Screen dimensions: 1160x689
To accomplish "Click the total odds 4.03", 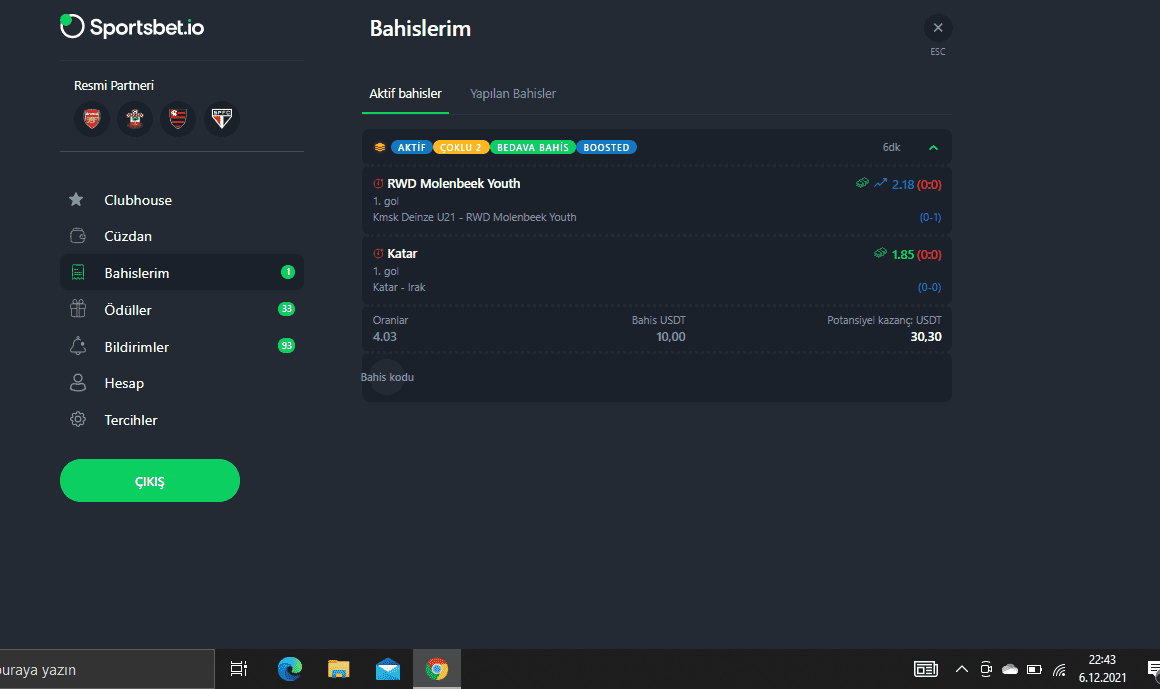I will pos(385,337).
